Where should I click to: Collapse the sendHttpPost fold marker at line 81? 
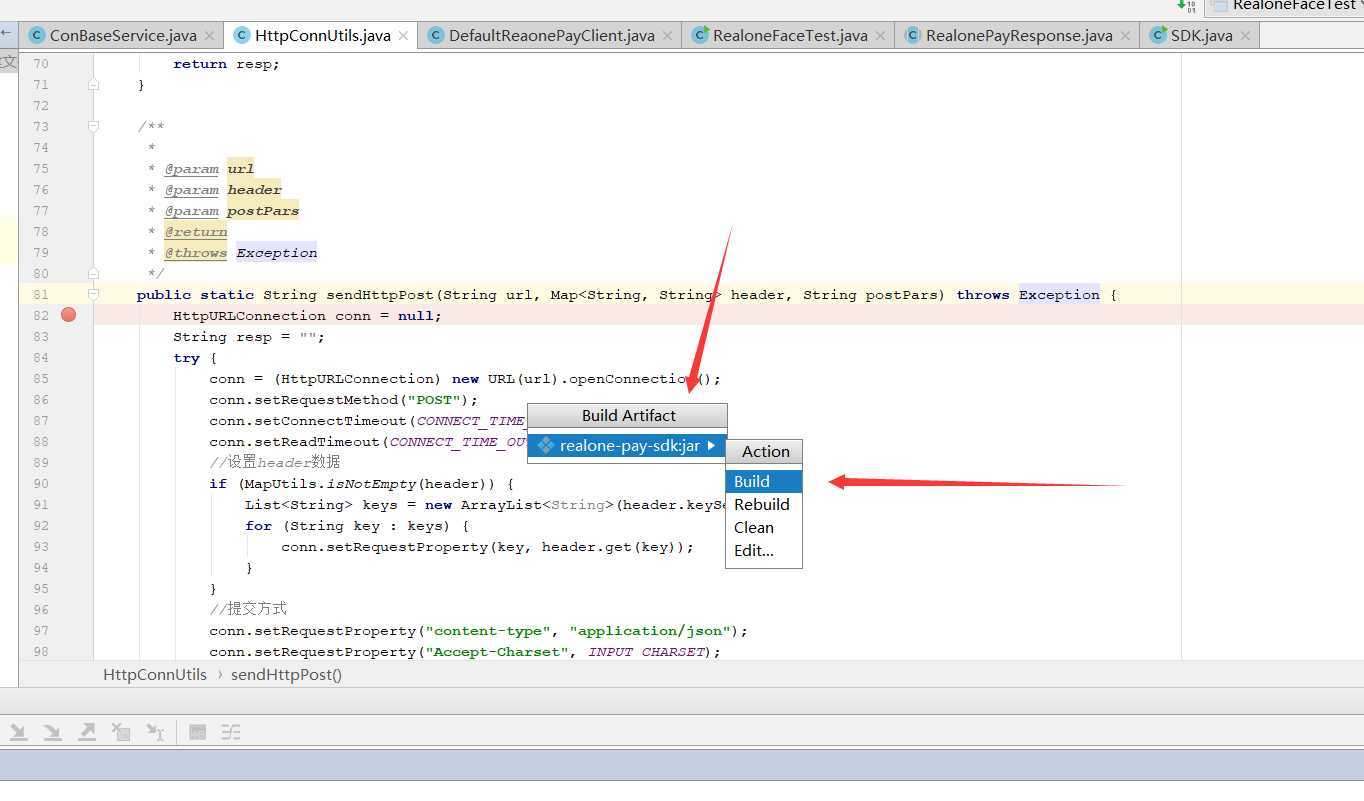(x=93, y=294)
